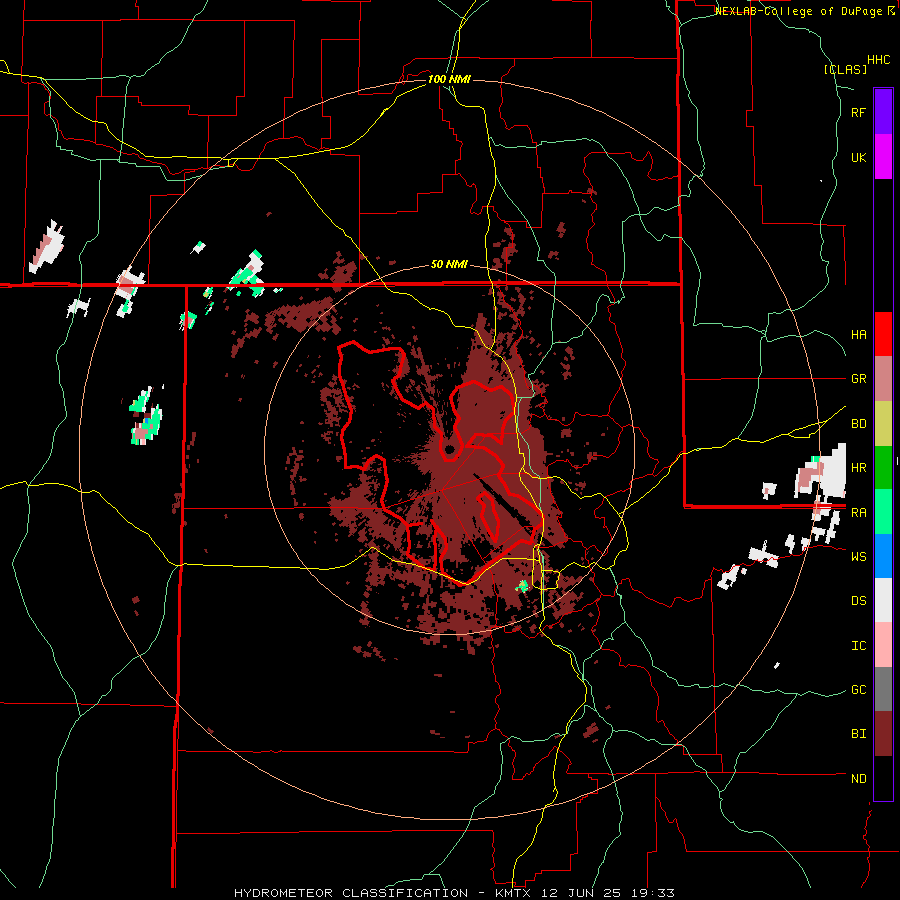Click the RA legend label

(858, 513)
